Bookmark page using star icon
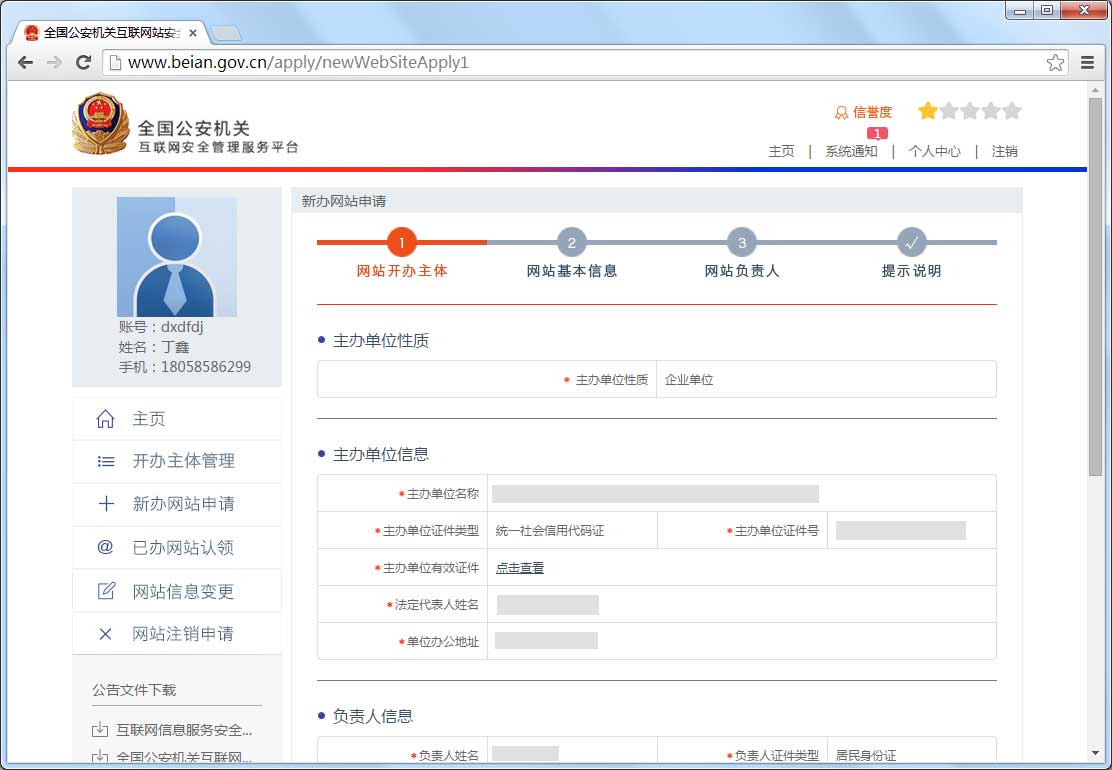Image resolution: width=1112 pixels, height=770 pixels. tap(1055, 62)
